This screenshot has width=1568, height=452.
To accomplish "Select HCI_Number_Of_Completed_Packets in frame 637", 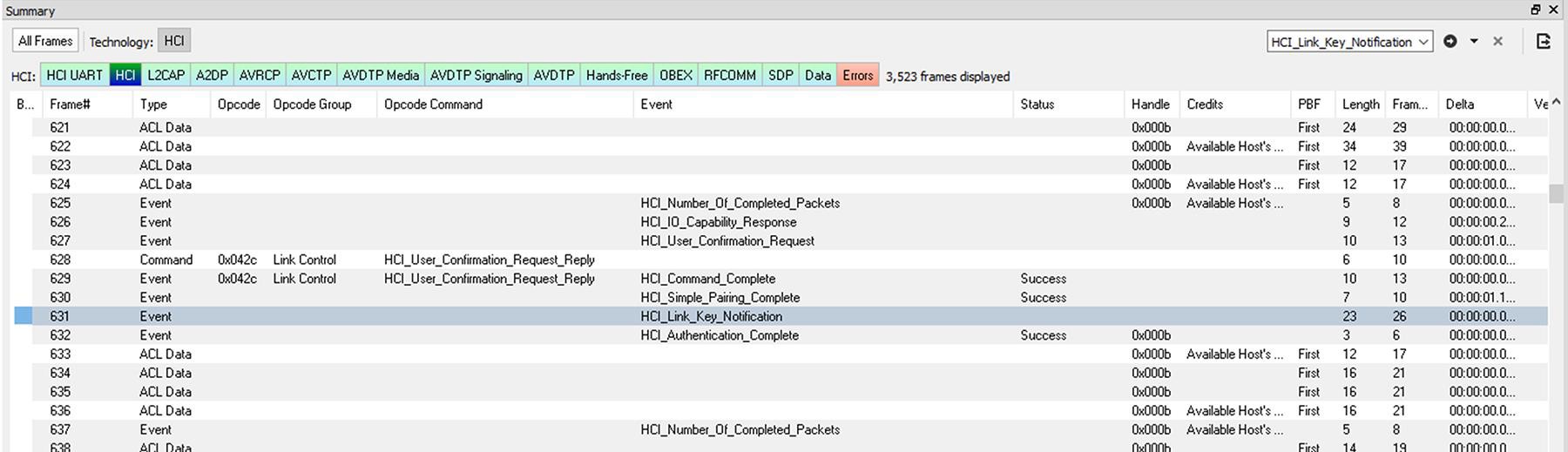I will coord(740,429).
